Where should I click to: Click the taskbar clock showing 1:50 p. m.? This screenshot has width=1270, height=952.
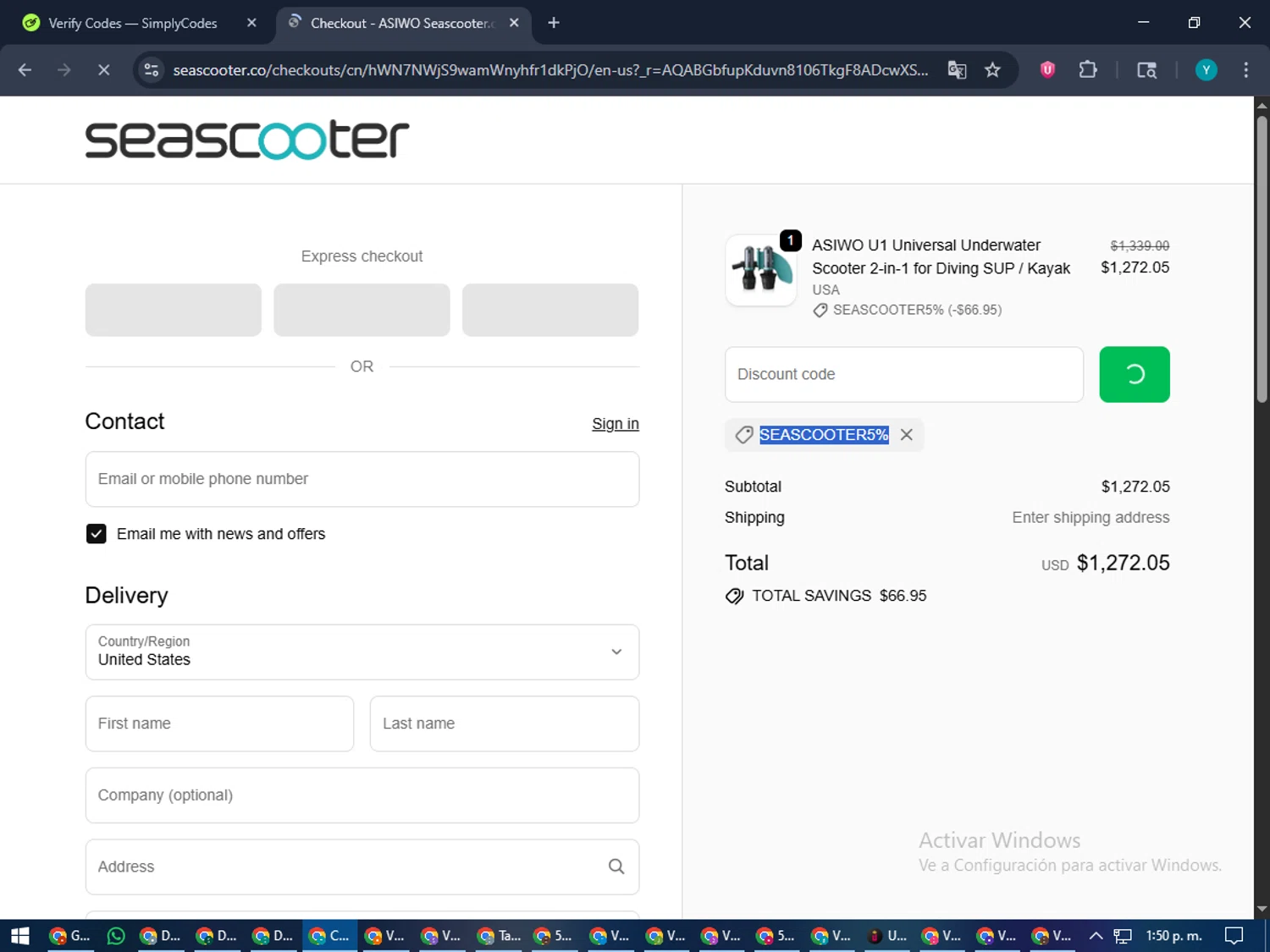tap(1173, 935)
